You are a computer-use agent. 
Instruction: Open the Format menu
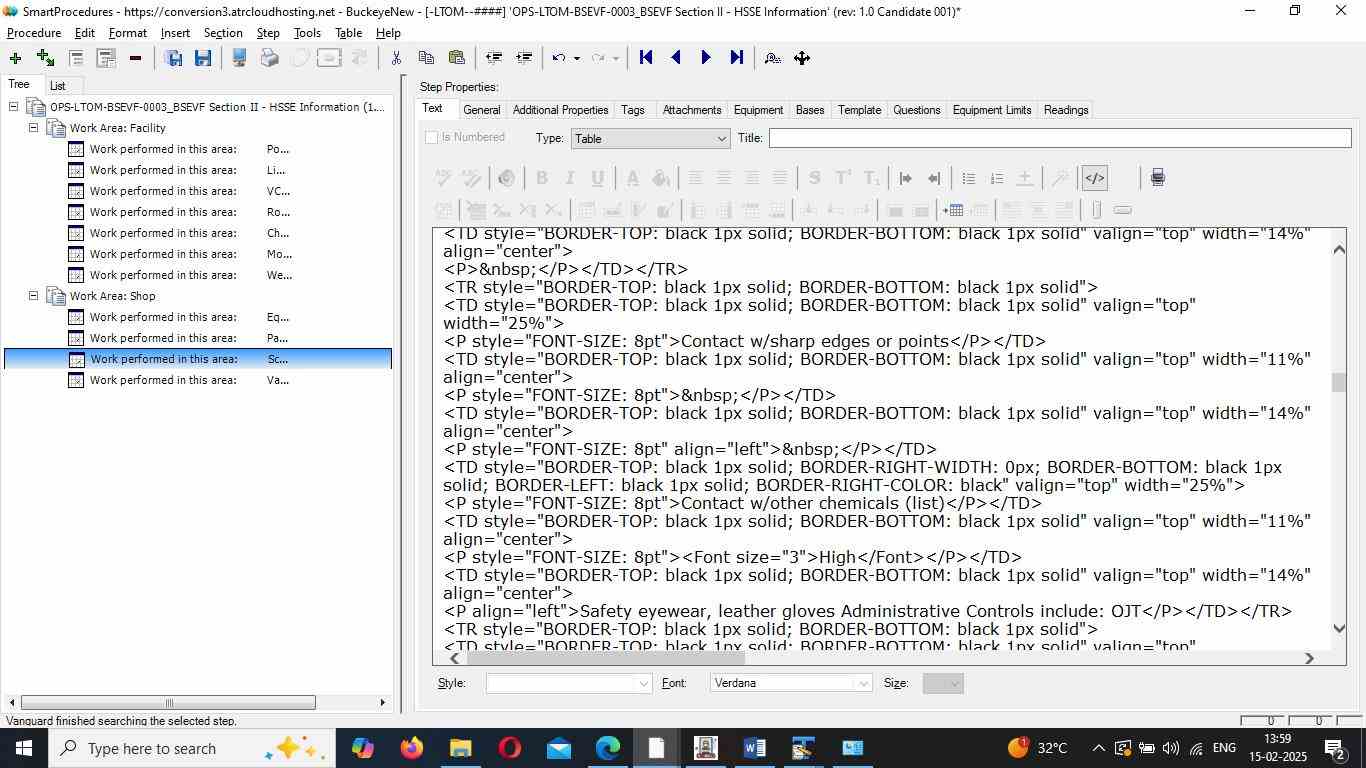(128, 33)
